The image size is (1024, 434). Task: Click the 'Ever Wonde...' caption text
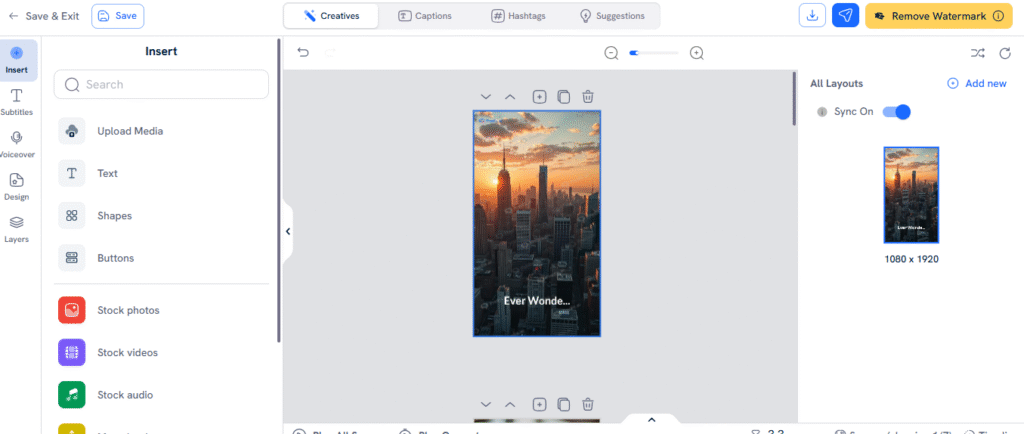(537, 301)
